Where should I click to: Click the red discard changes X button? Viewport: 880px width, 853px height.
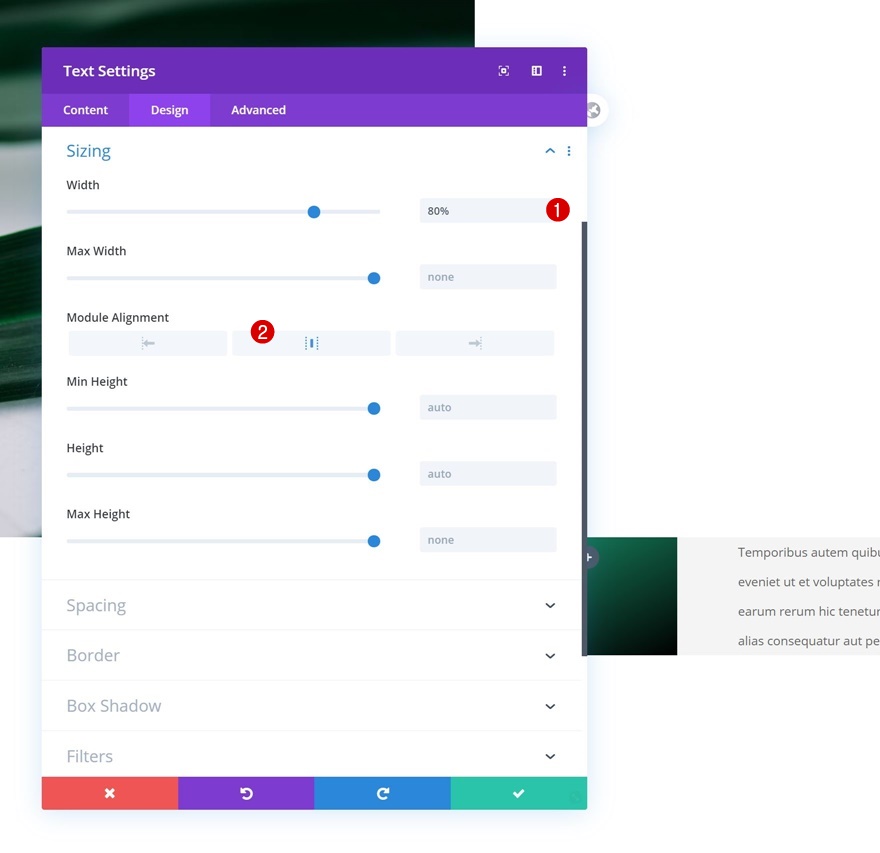tap(110, 793)
